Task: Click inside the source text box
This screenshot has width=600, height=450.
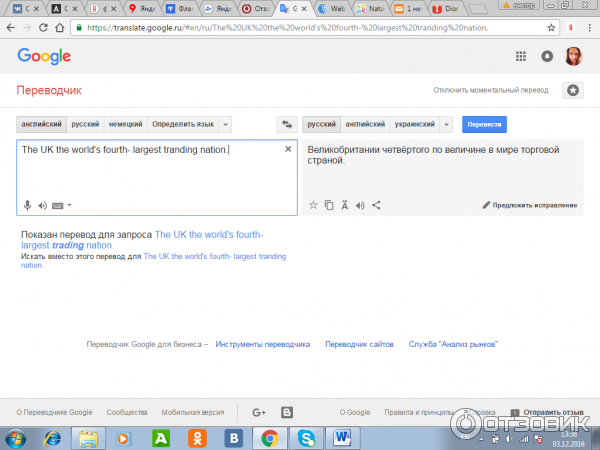Action: (150, 175)
